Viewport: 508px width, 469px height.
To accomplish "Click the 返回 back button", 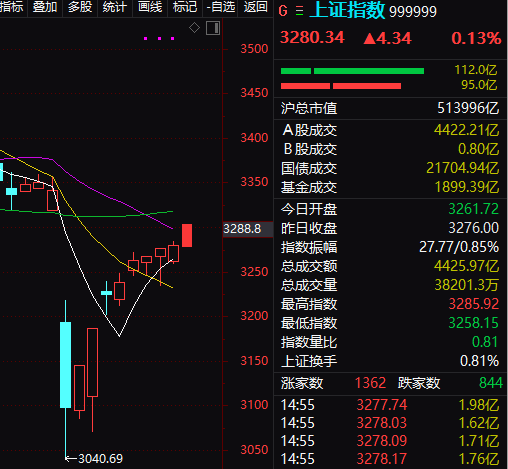I will (256, 7).
